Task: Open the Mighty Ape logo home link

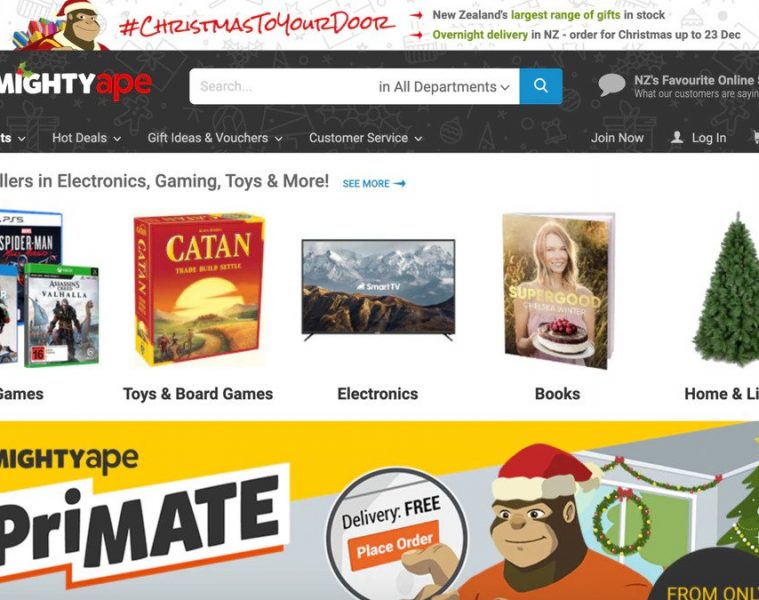Action: (x=76, y=82)
